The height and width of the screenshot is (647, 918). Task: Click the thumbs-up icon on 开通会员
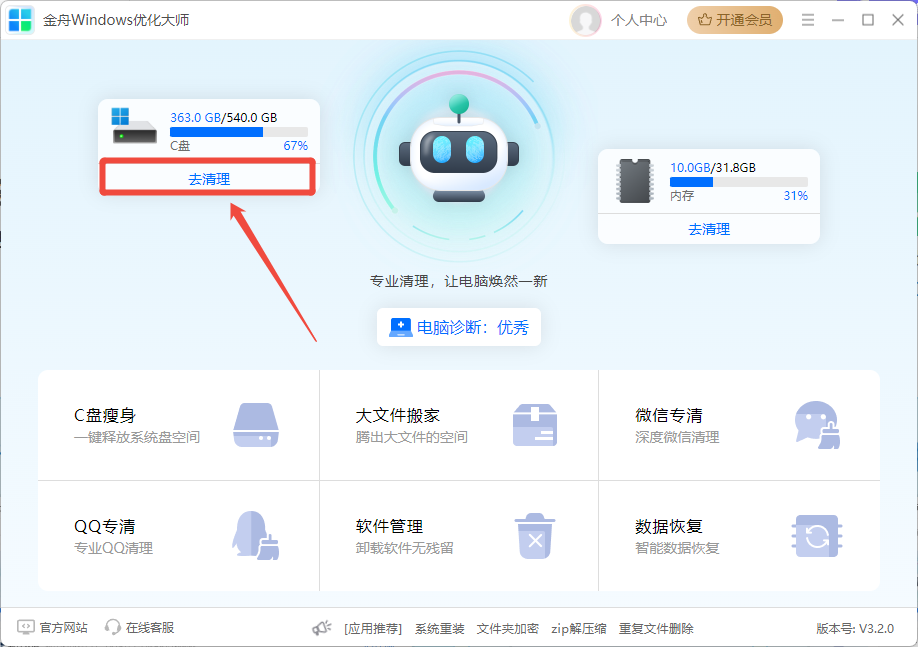[704, 20]
